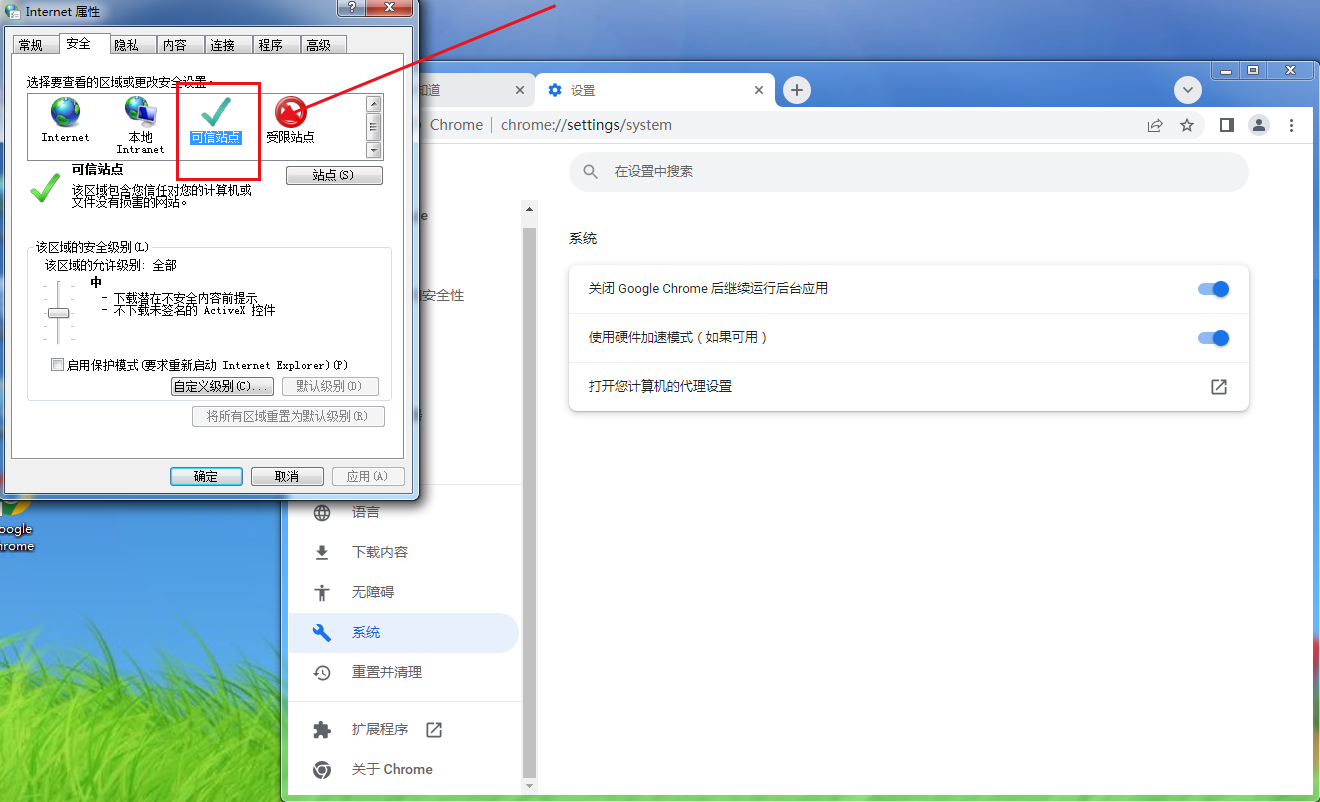Click the accessibility icon beside 无障碍
This screenshot has height=802, width=1320.
pos(322,593)
